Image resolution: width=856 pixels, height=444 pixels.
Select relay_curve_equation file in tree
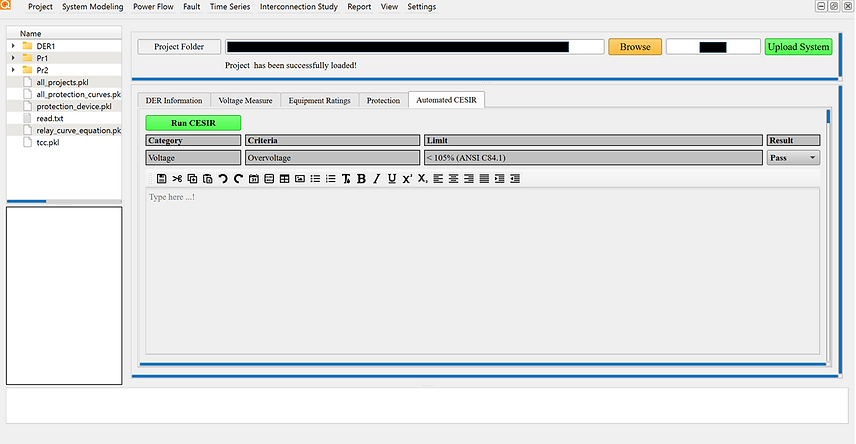click(x=79, y=130)
